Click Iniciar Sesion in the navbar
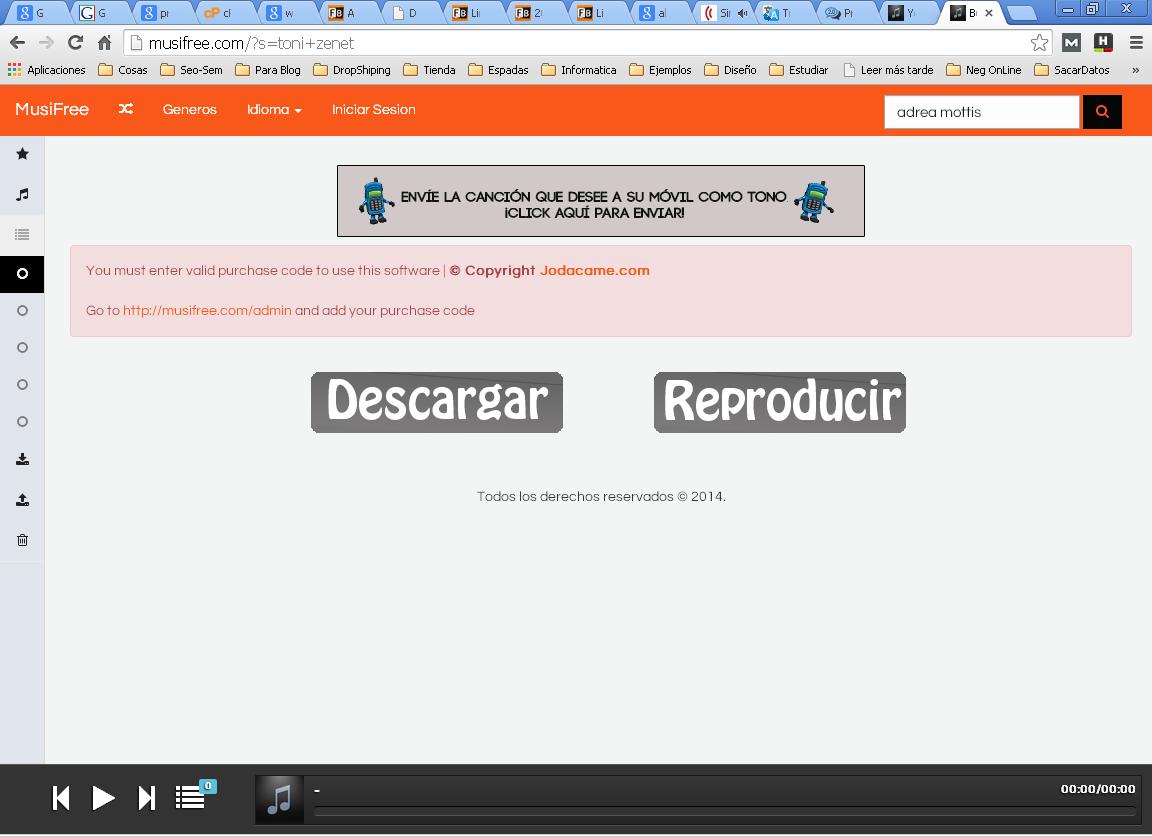This screenshot has width=1152, height=838. click(x=373, y=110)
